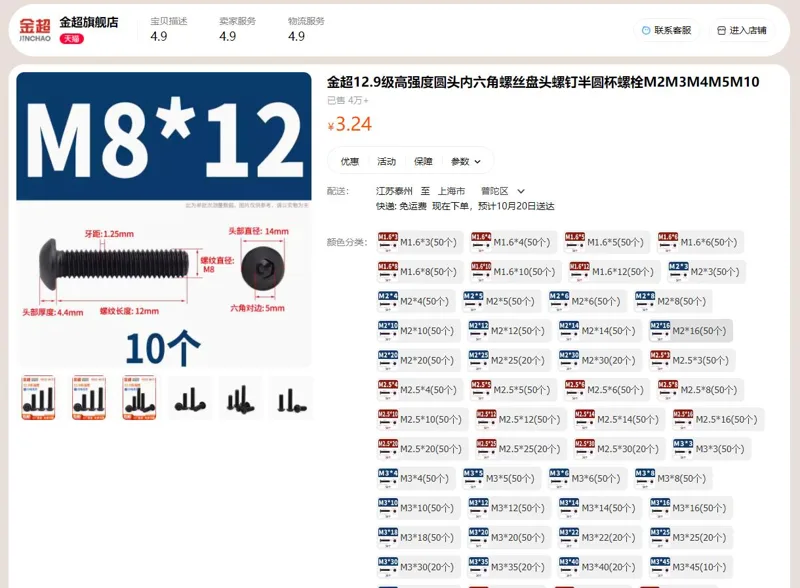Click the 天猫 Tmall badge
The image size is (800, 588).
pyautogui.click(x=72, y=39)
